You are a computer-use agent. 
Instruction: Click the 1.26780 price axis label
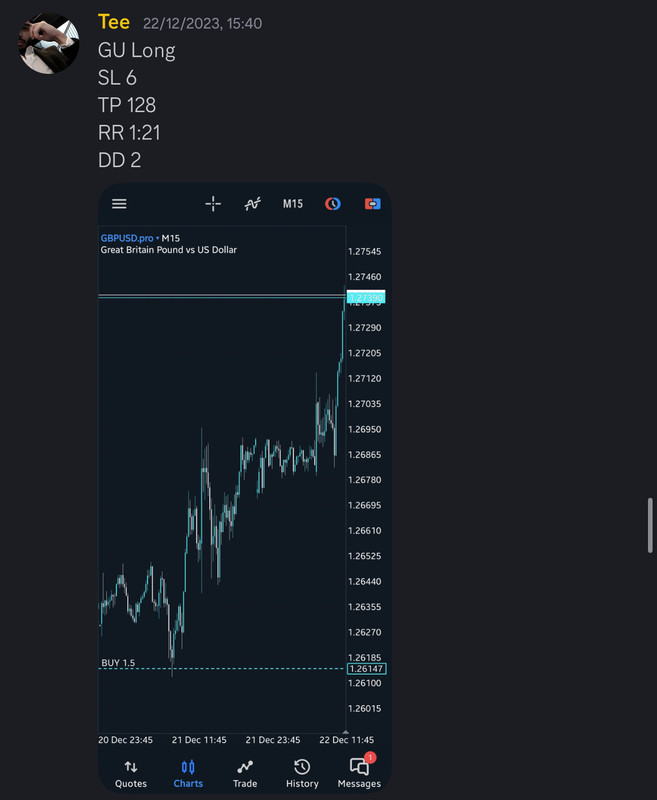click(x=364, y=480)
